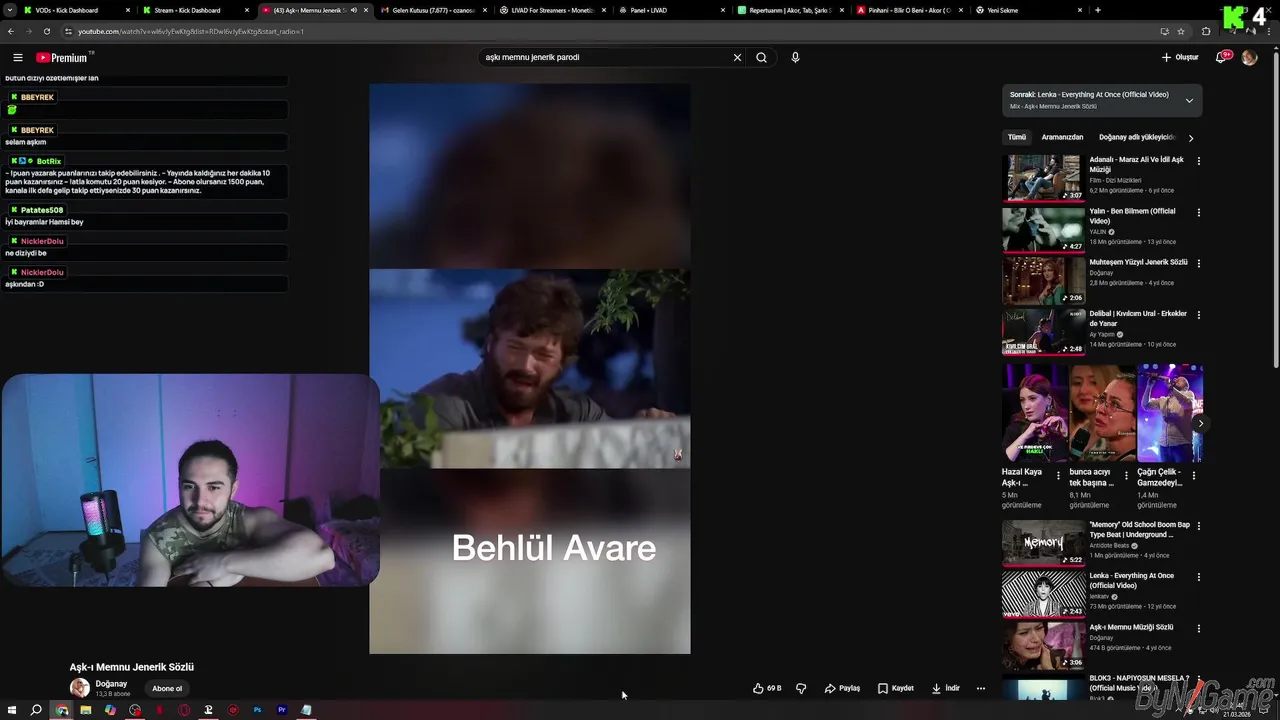The image size is (1280, 720).
Task: Bookmark this page with the star icon
Action: [1181, 31]
